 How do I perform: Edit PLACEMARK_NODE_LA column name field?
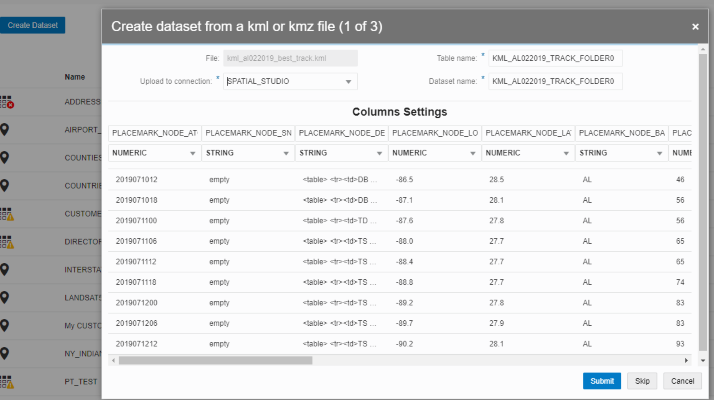pos(528,133)
